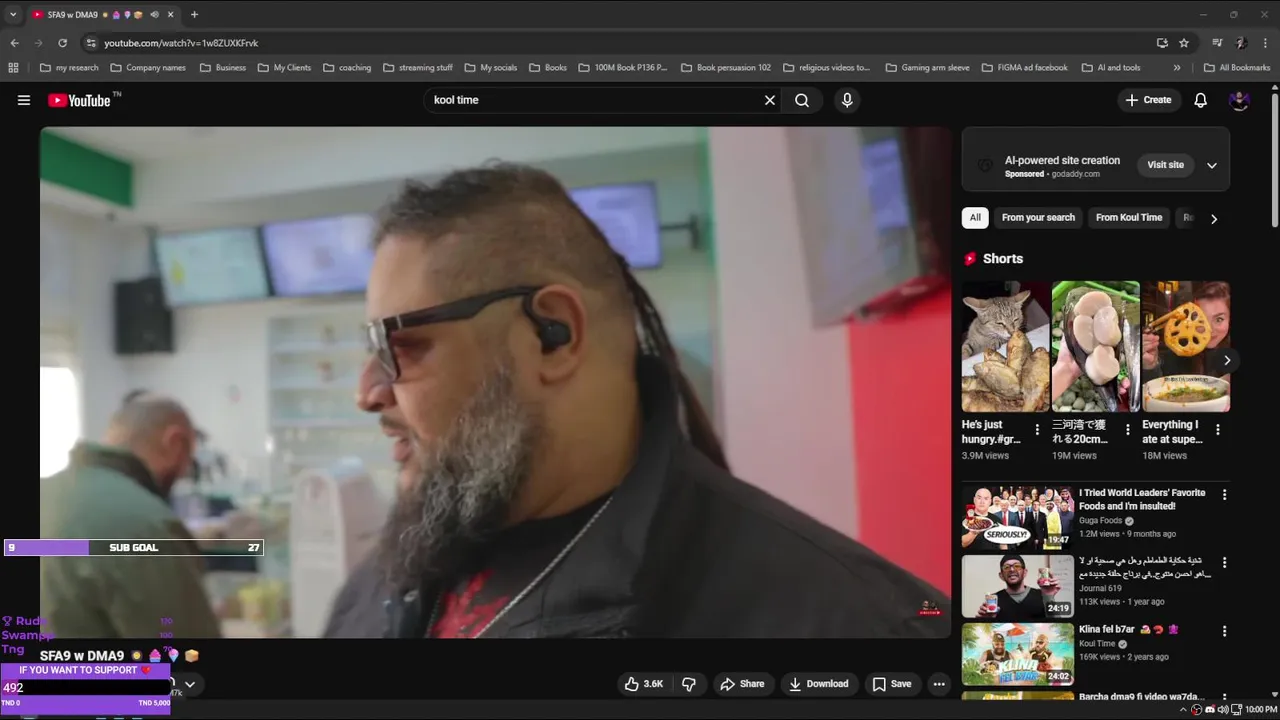Click the system clock showing 10:00 PM
Screen dimensions: 1280x720
click(x=1260, y=710)
